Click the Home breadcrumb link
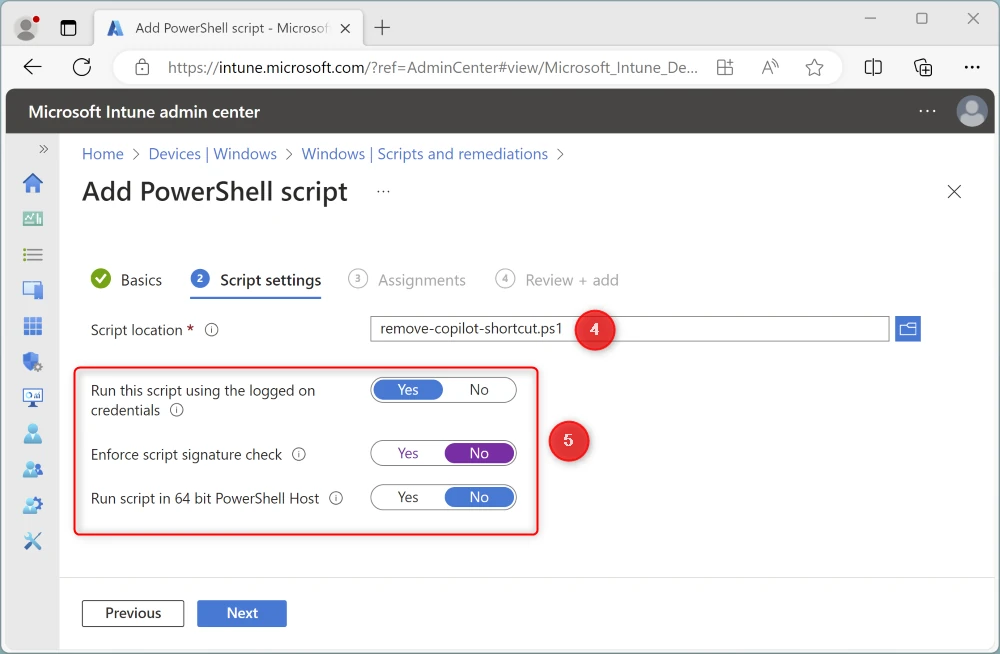The image size is (1000, 654). (103, 154)
